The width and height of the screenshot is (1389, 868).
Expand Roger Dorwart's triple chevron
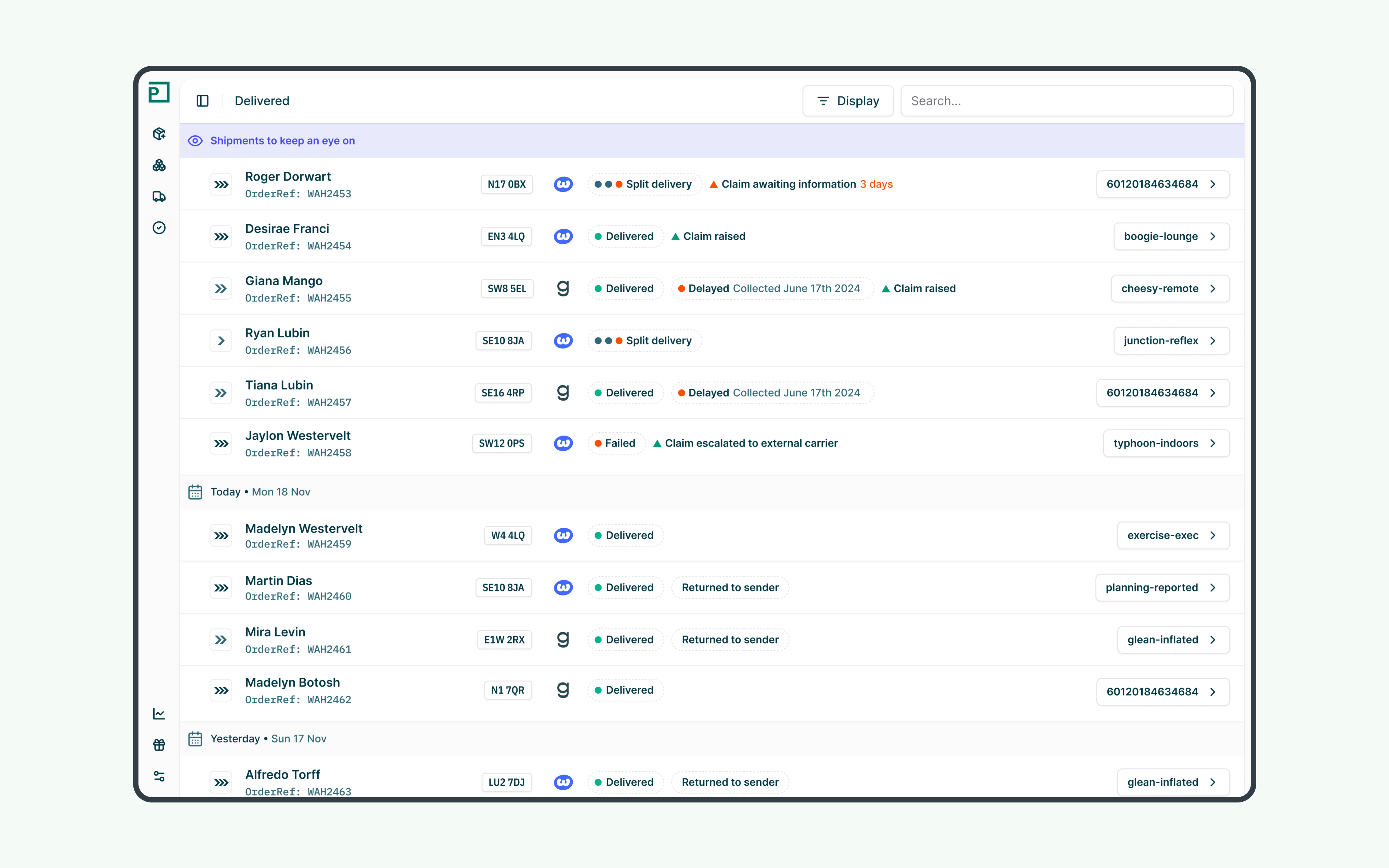[221, 185]
